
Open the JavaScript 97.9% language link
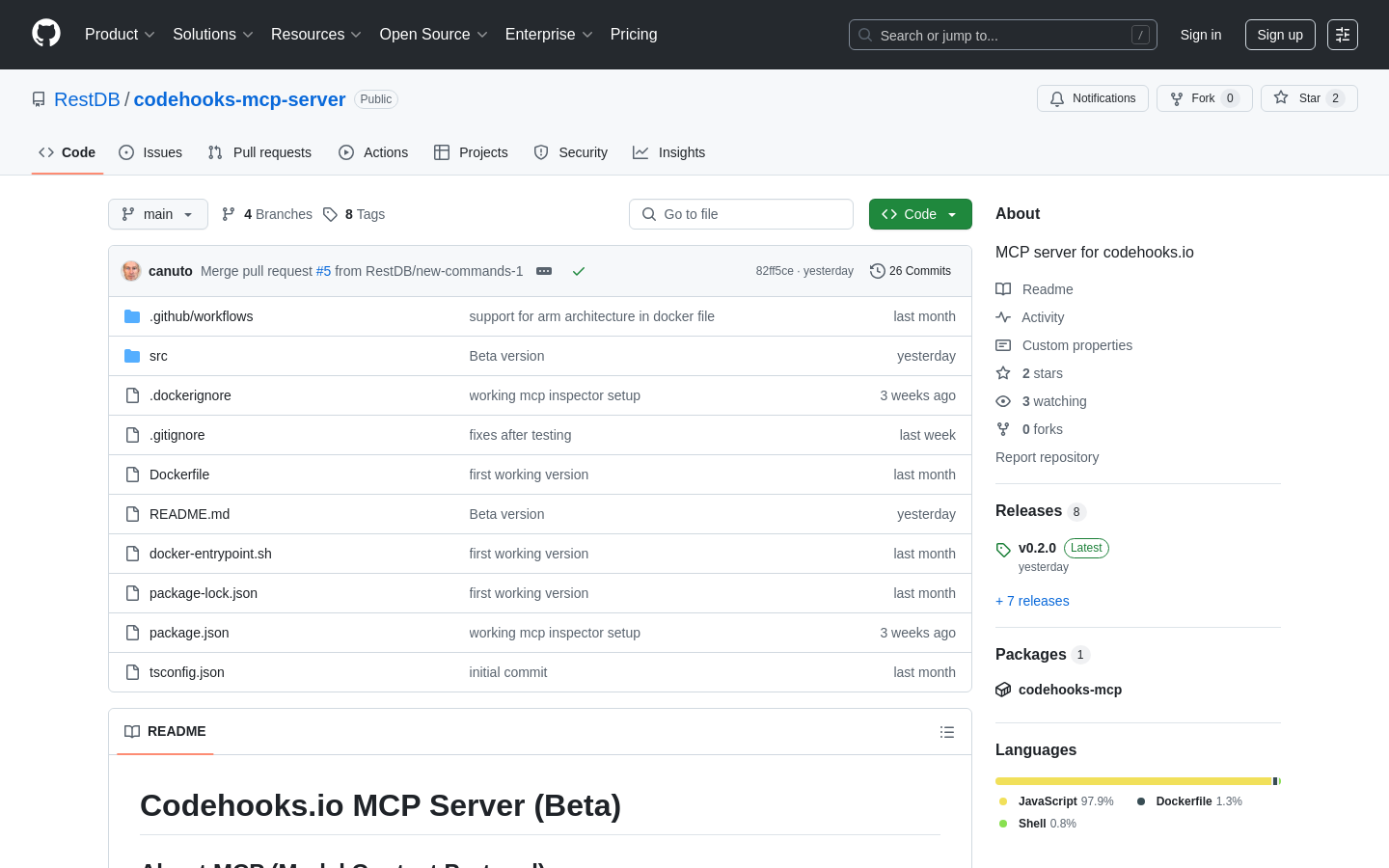click(x=1057, y=801)
